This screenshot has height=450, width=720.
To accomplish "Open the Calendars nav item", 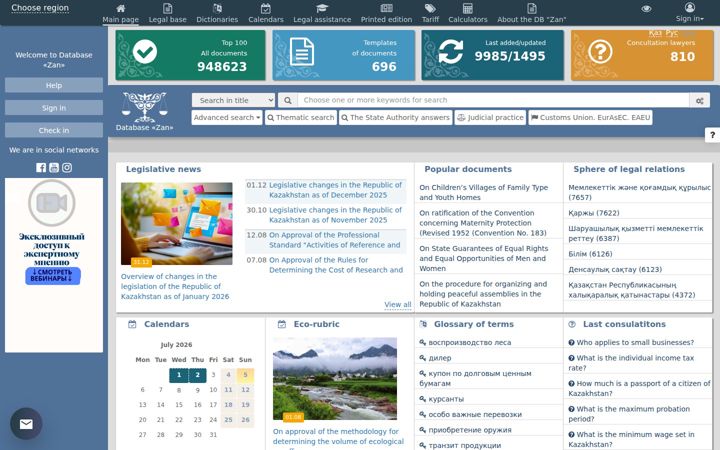I will tap(266, 13).
